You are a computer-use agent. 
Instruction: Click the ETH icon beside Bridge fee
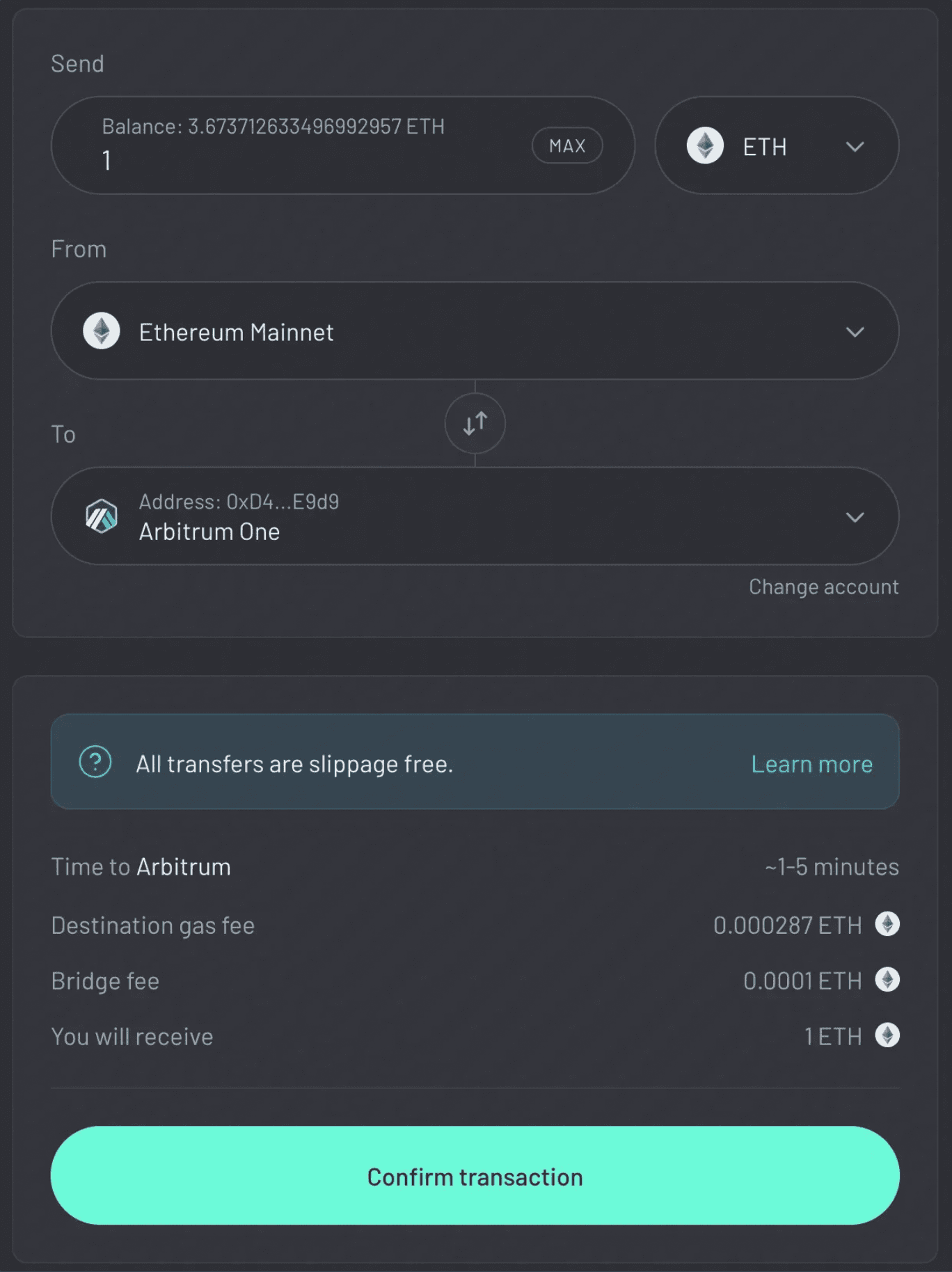[887, 980]
